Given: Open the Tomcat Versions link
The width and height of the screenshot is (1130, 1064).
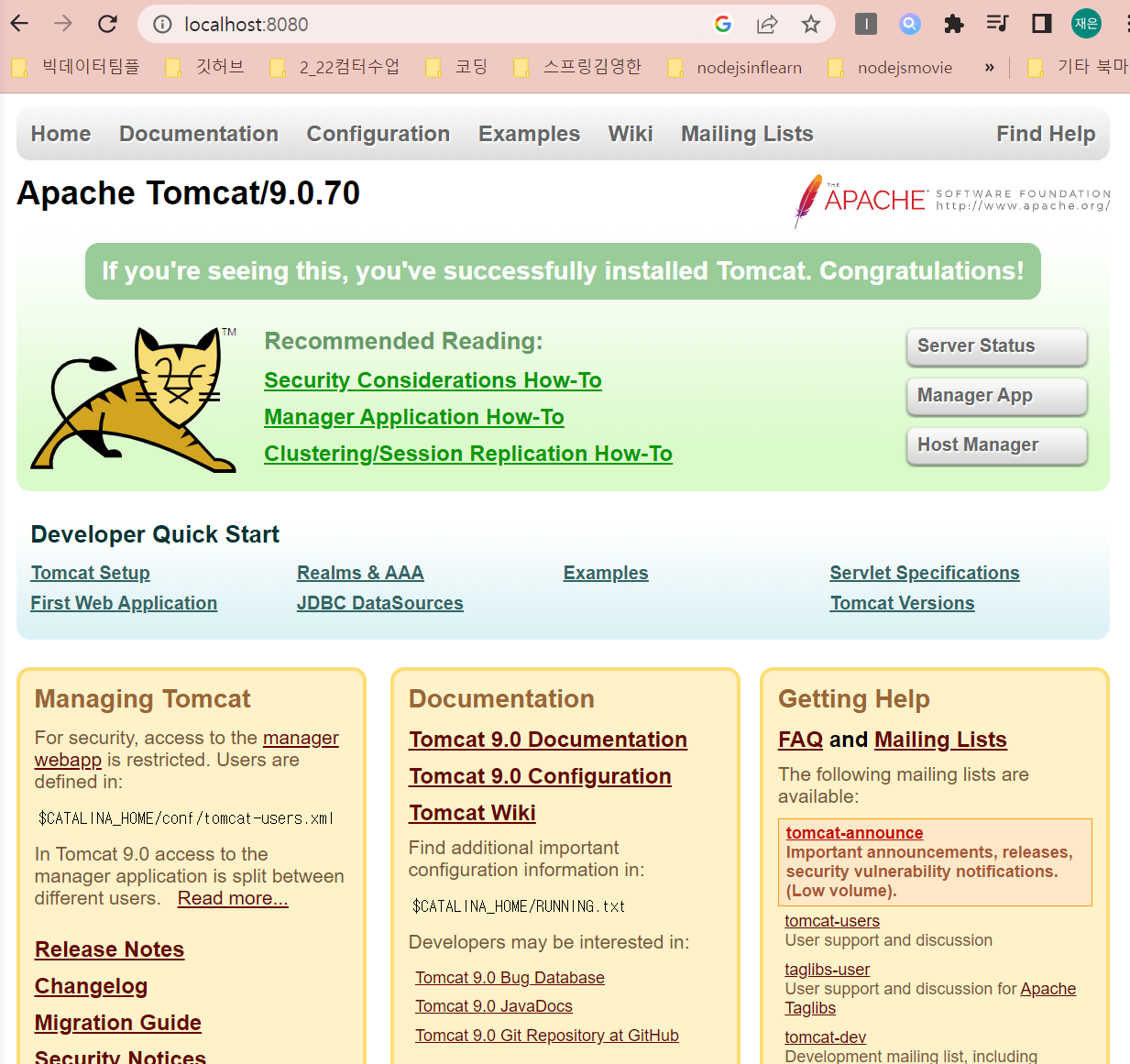Looking at the screenshot, I should 903,603.
